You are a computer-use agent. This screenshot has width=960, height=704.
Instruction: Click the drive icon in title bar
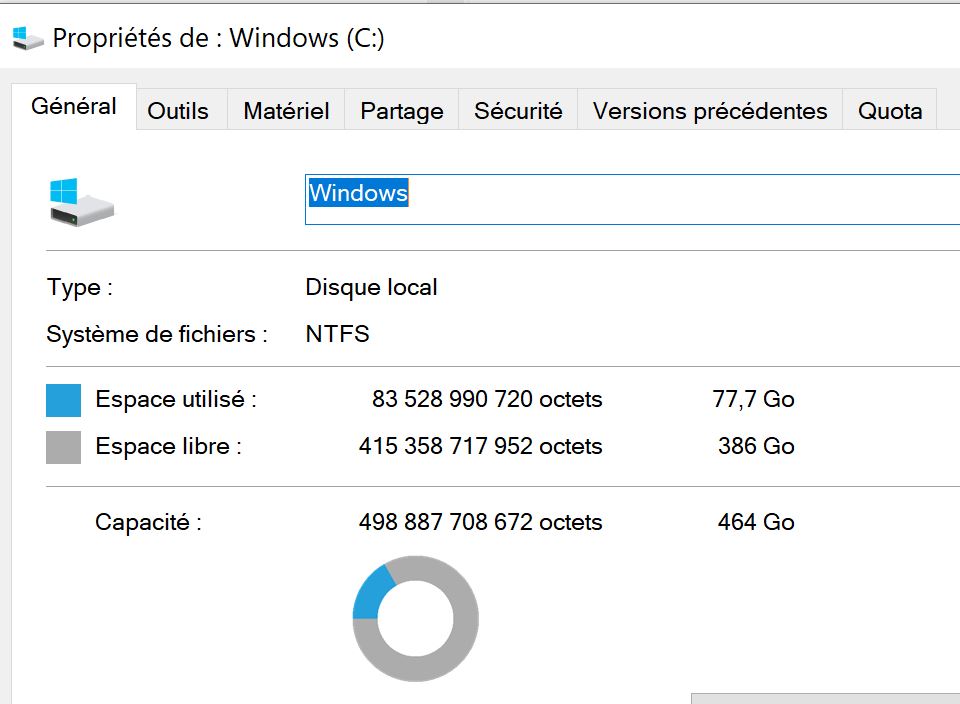click(x=27, y=39)
